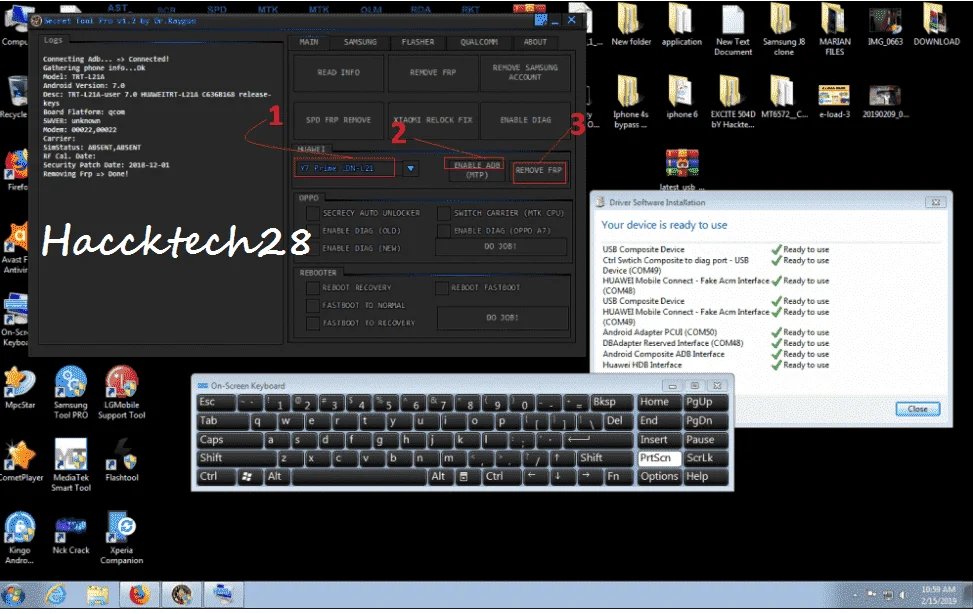This screenshot has height=614, width=973.
Task: Click Options key on On-Screen Keyboard
Action: (x=658, y=477)
